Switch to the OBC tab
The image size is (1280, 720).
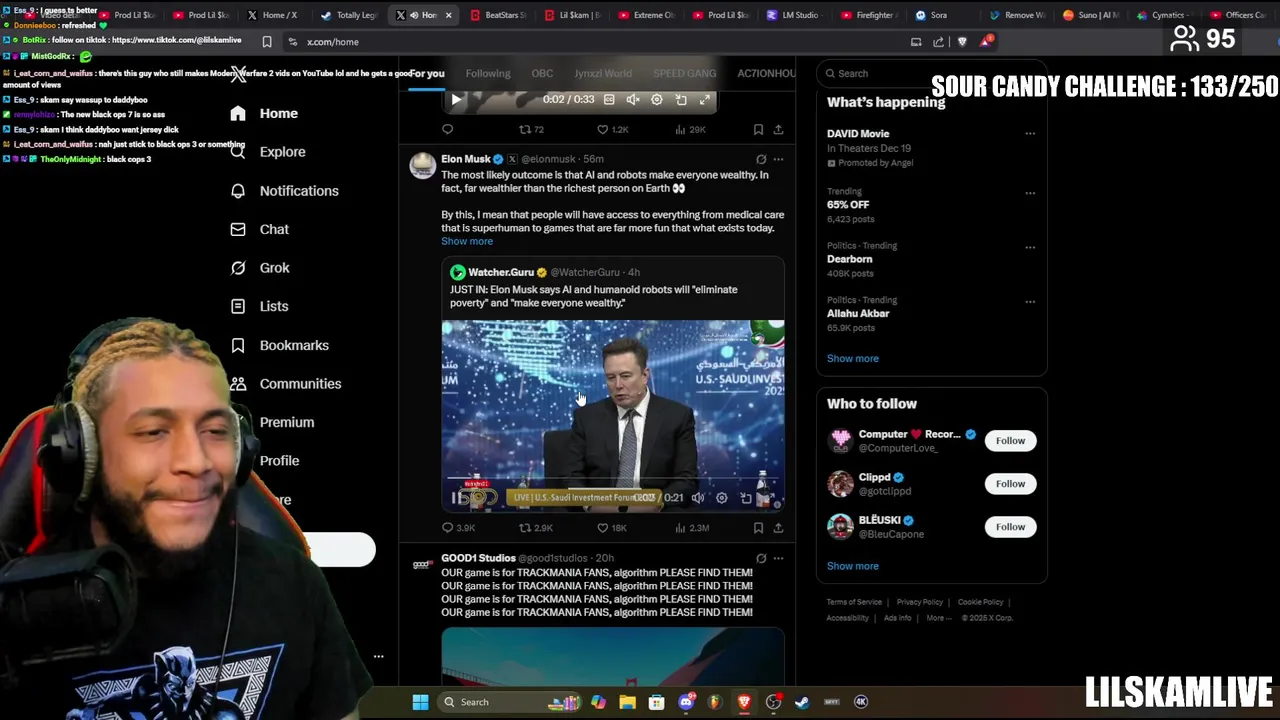pyautogui.click(x=542, y=73)
